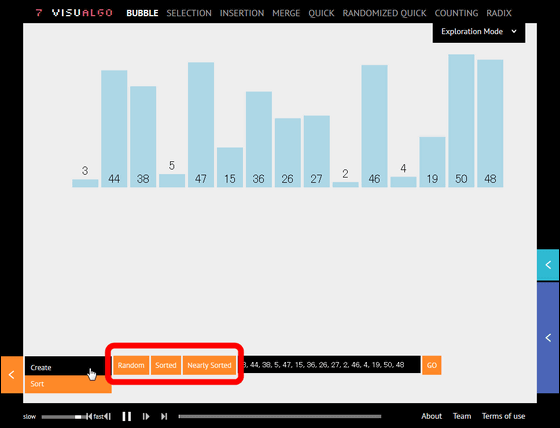560x428 pixels.
Task: Click the bar labeled 15
Action: click(230, 167)
